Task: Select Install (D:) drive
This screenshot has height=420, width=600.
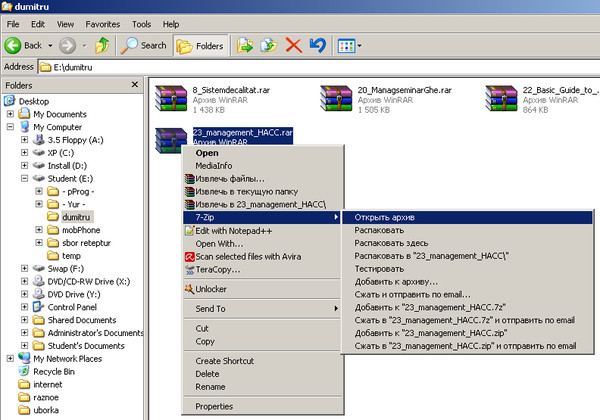Action: click(67, 166)
